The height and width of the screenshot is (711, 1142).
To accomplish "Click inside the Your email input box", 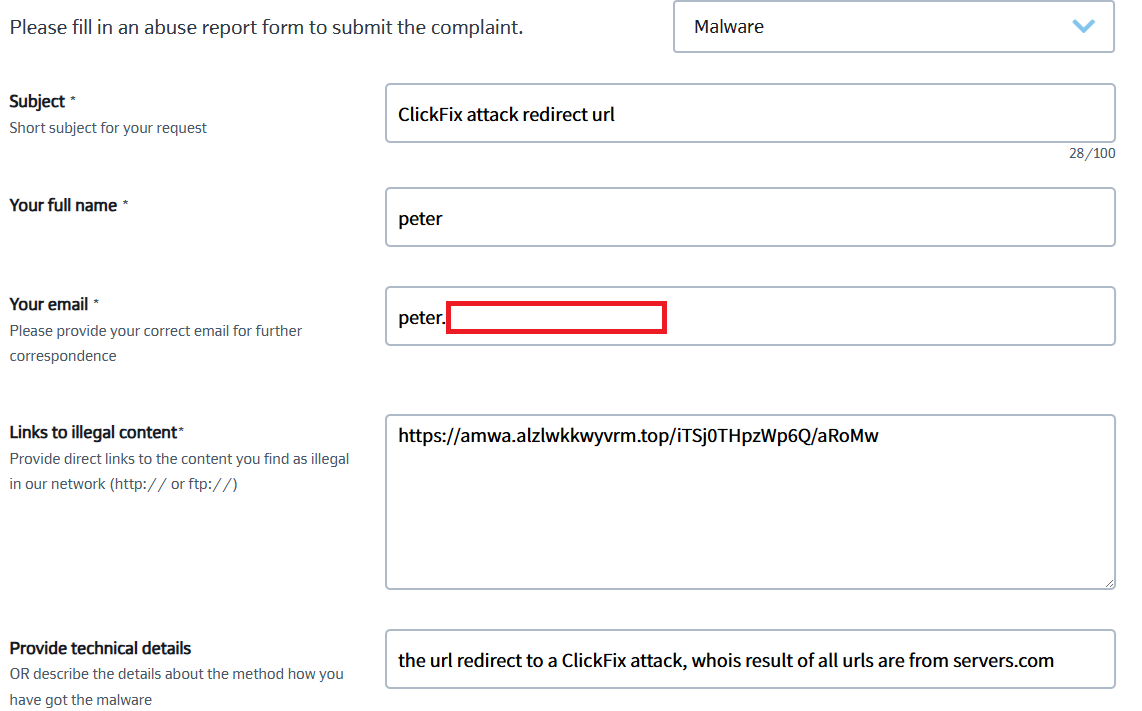I will coord(750,316).
